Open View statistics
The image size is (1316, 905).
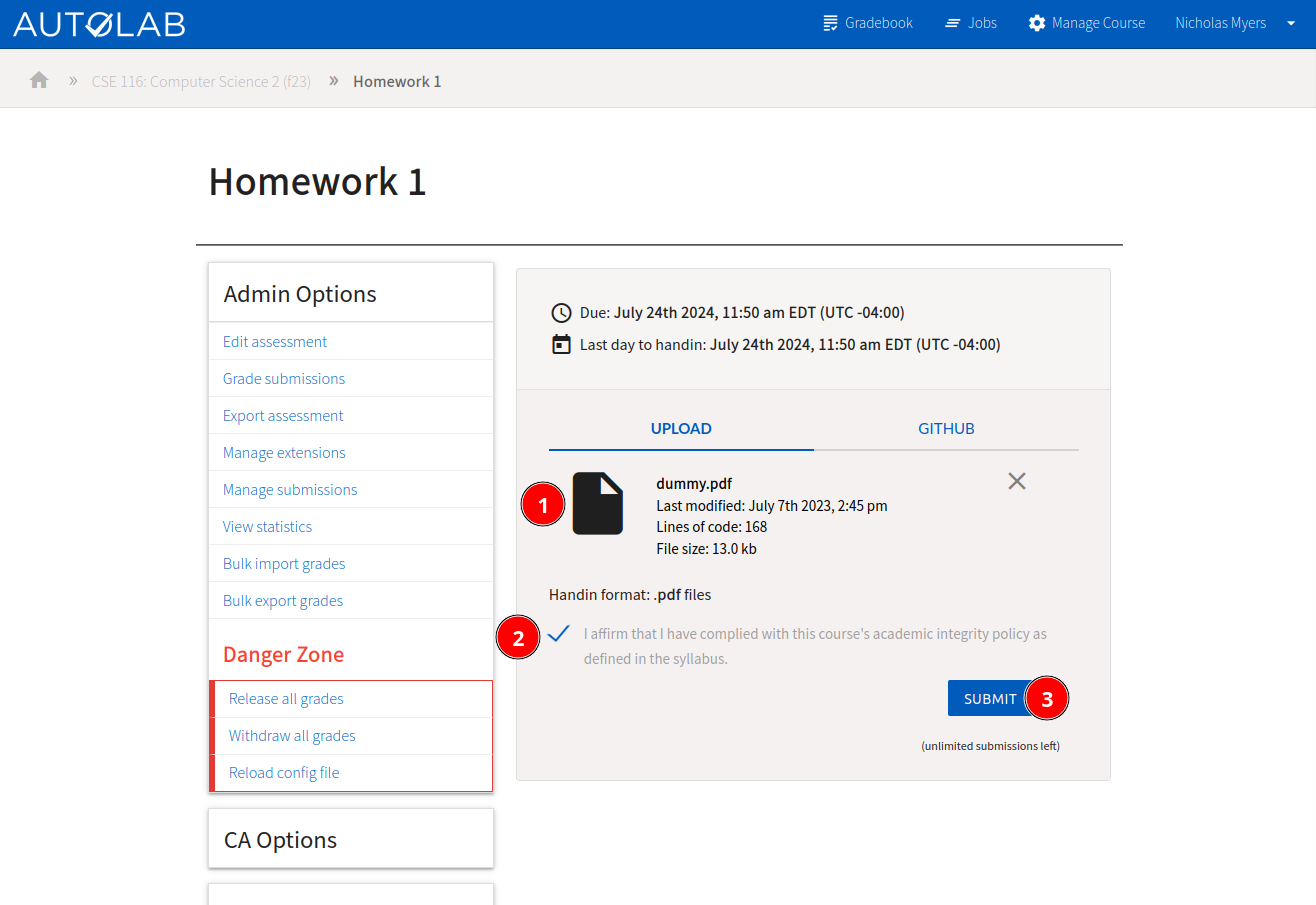click(x=267, y=526)
